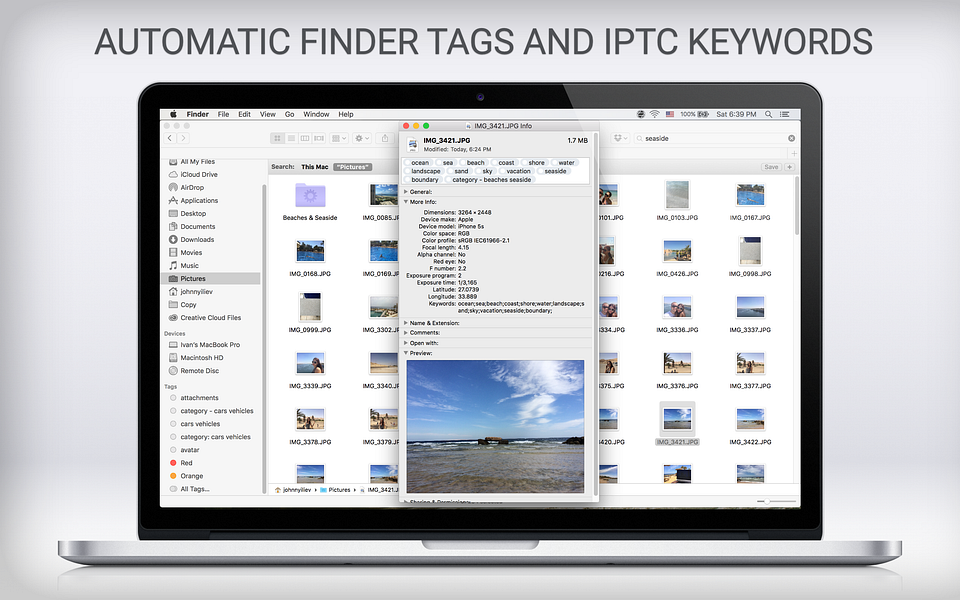Click the US flag input source icon
The image size is (960, 600).
(670, 114)
